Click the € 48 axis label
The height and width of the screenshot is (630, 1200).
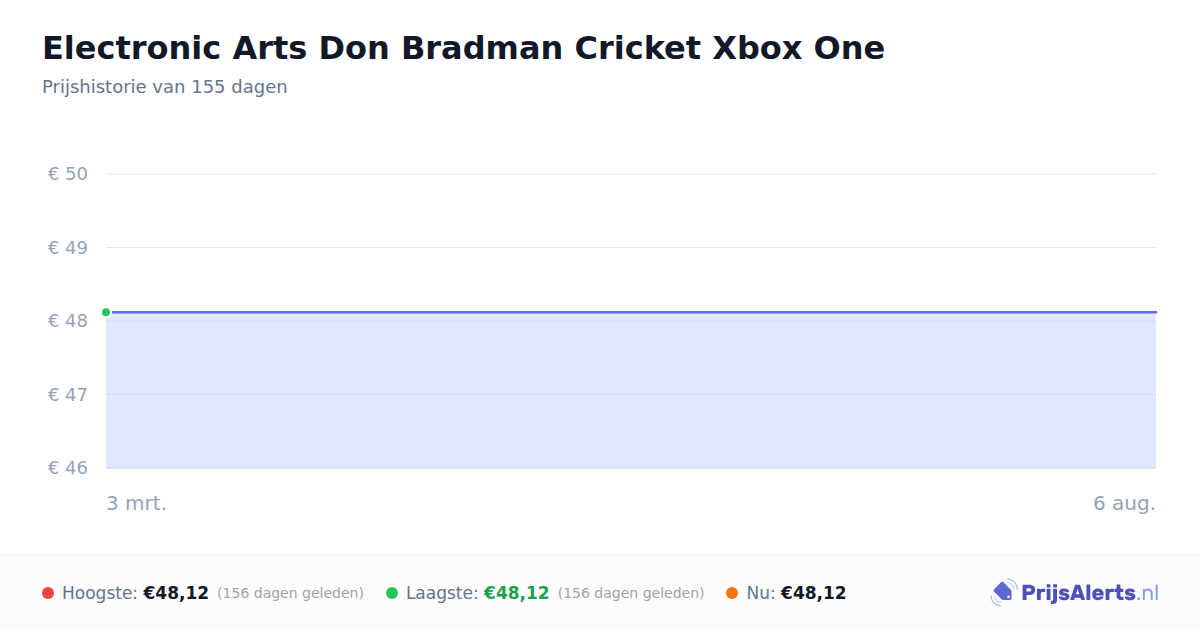[68, 321]
